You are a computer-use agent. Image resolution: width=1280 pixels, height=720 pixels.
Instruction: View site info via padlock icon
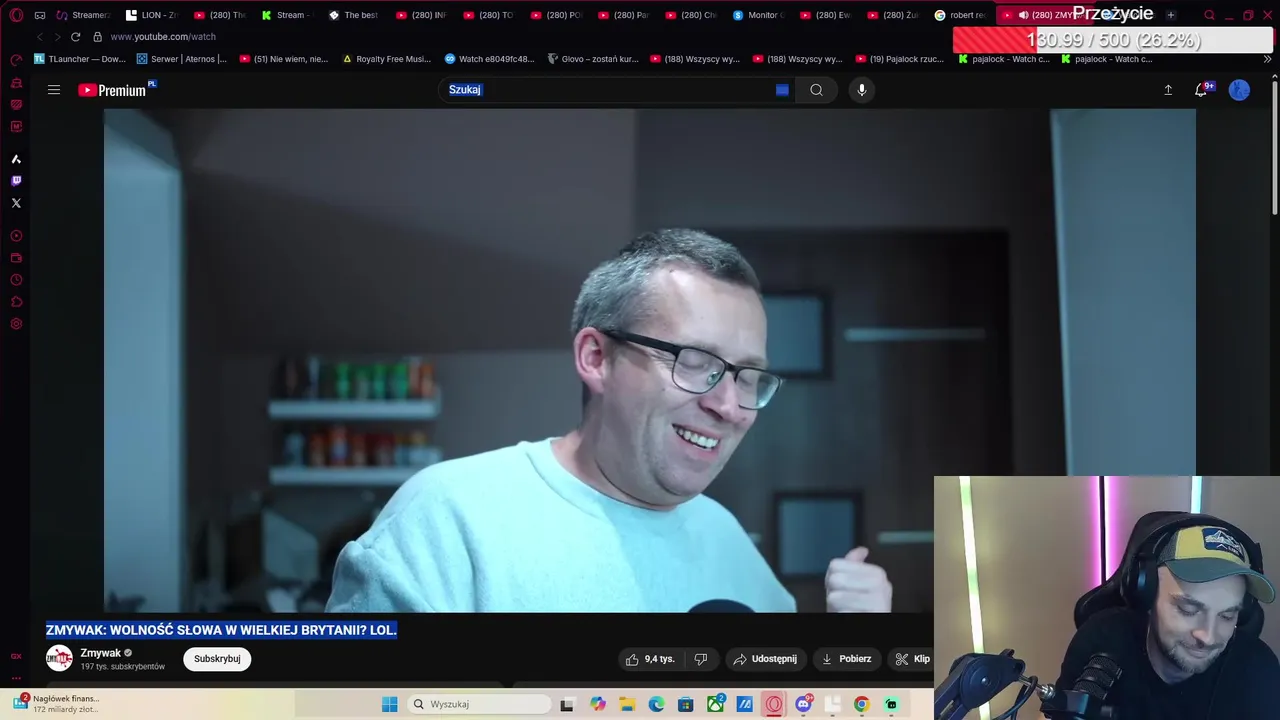tap(97, 37)
